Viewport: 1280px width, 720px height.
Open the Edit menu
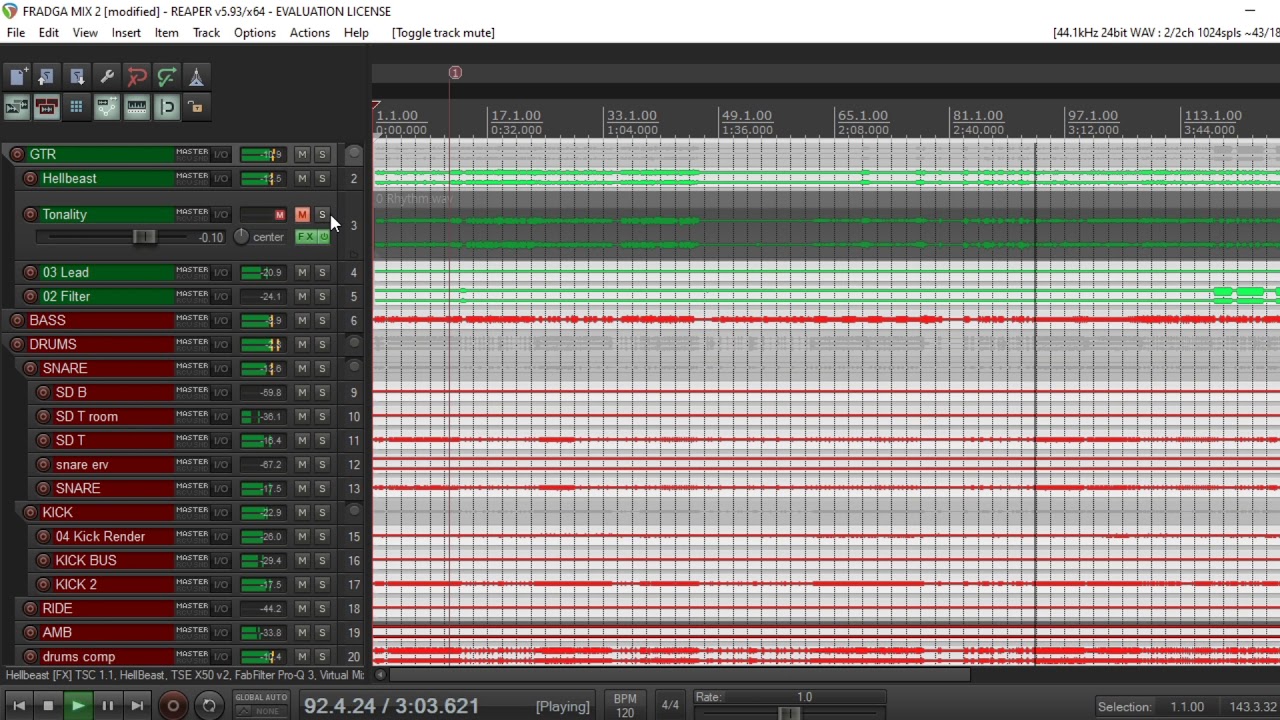click(48, 32)
